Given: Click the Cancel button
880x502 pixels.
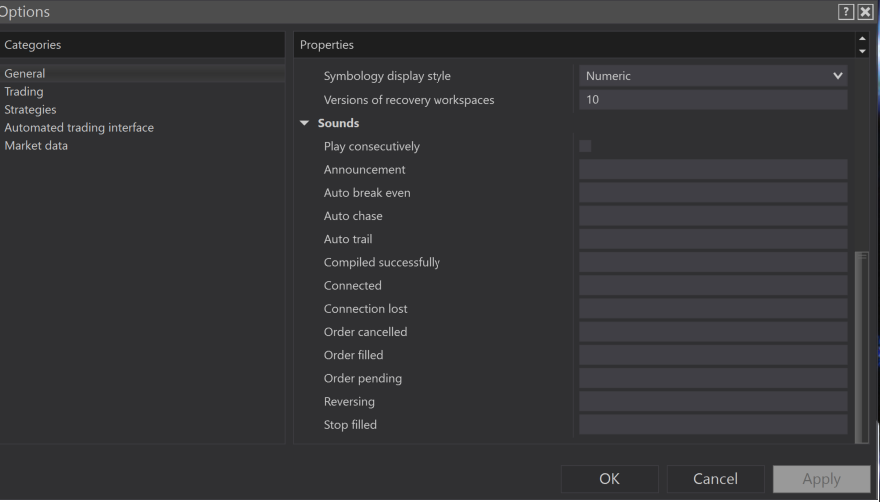Looking at the screenshot, I should click(715, 479).
